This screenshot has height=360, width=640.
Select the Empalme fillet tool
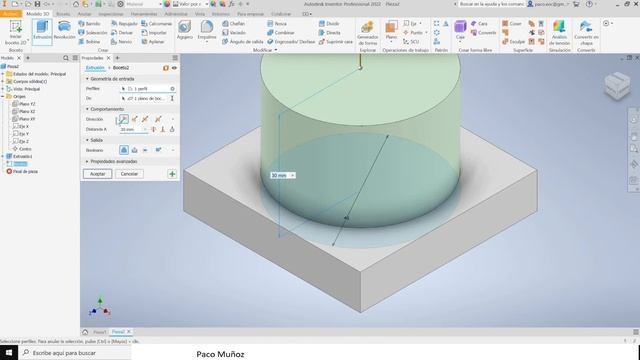pos(207,30)
